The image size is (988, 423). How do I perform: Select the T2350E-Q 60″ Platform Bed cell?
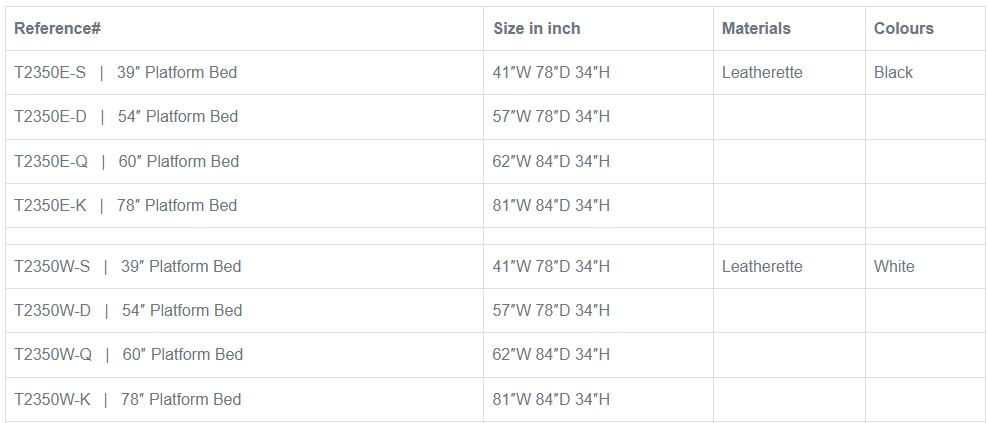126,161
